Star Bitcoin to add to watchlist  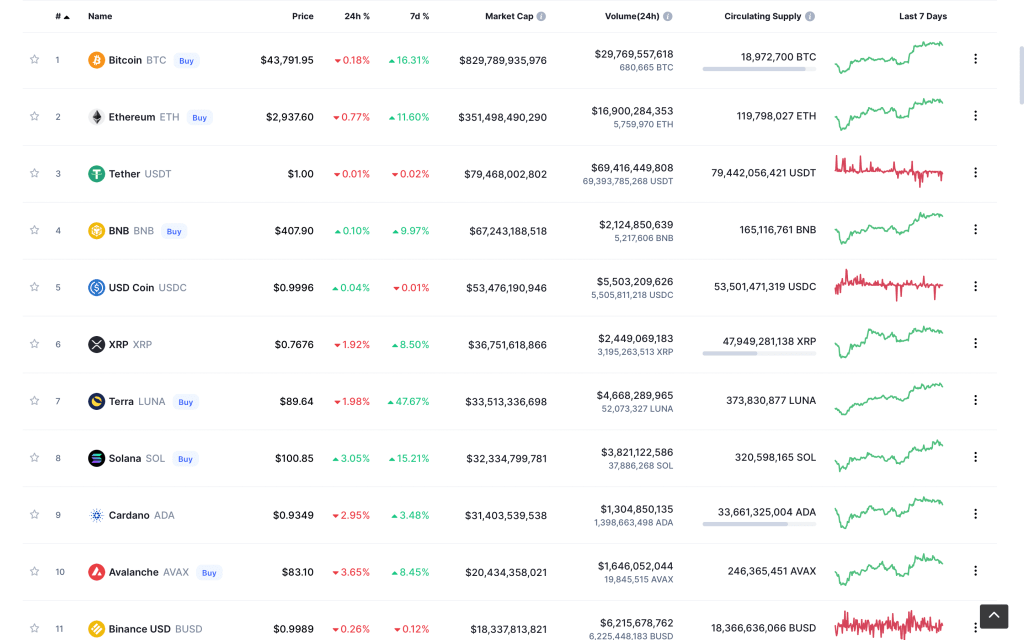[x=34, y=60]
